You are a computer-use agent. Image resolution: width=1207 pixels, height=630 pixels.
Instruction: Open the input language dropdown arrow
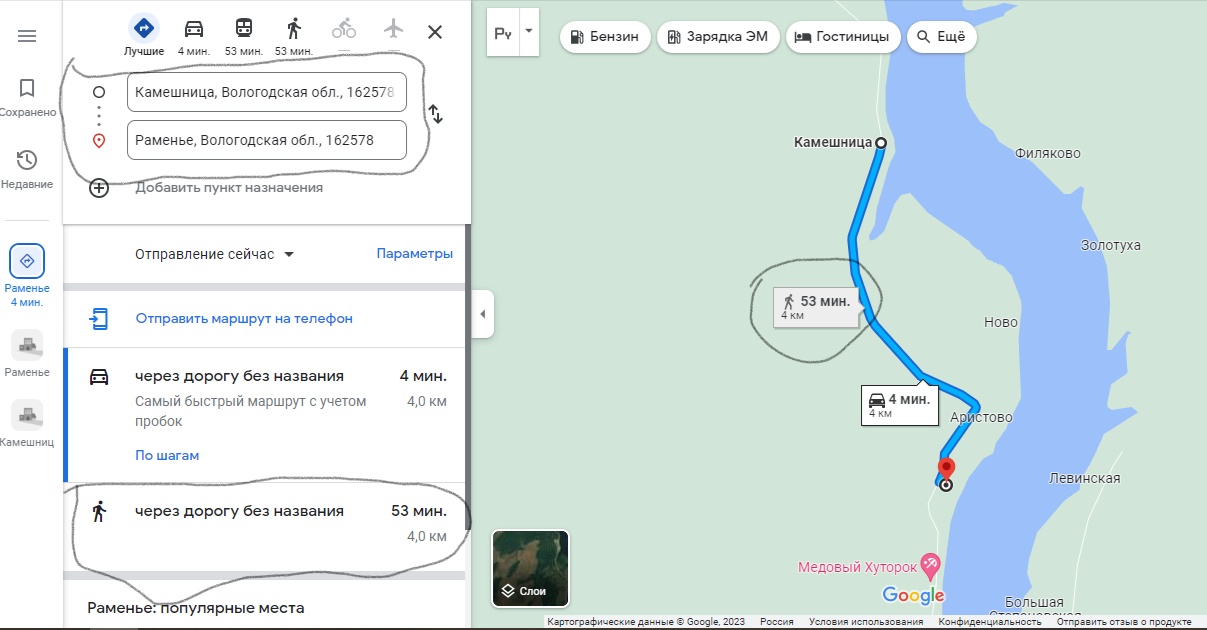coord(529,31)
